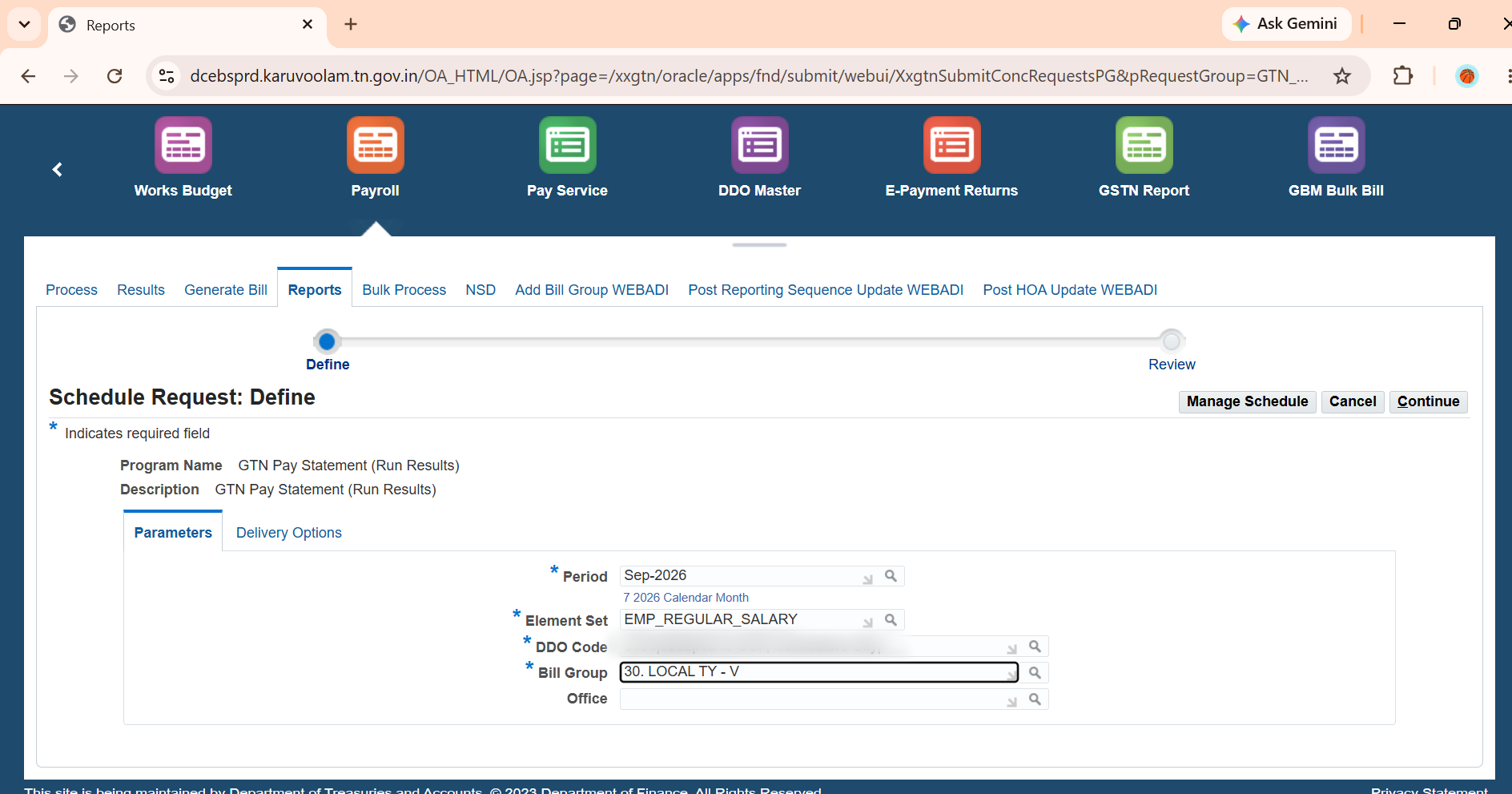
Task: Open the GBM Bulk Bill module icon
Action: point(1337,145)
